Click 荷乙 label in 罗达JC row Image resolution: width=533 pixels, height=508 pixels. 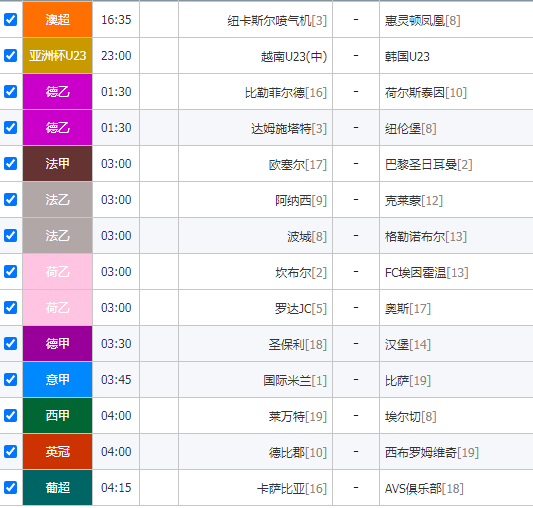pyautogui.click(x=57, y=308)
